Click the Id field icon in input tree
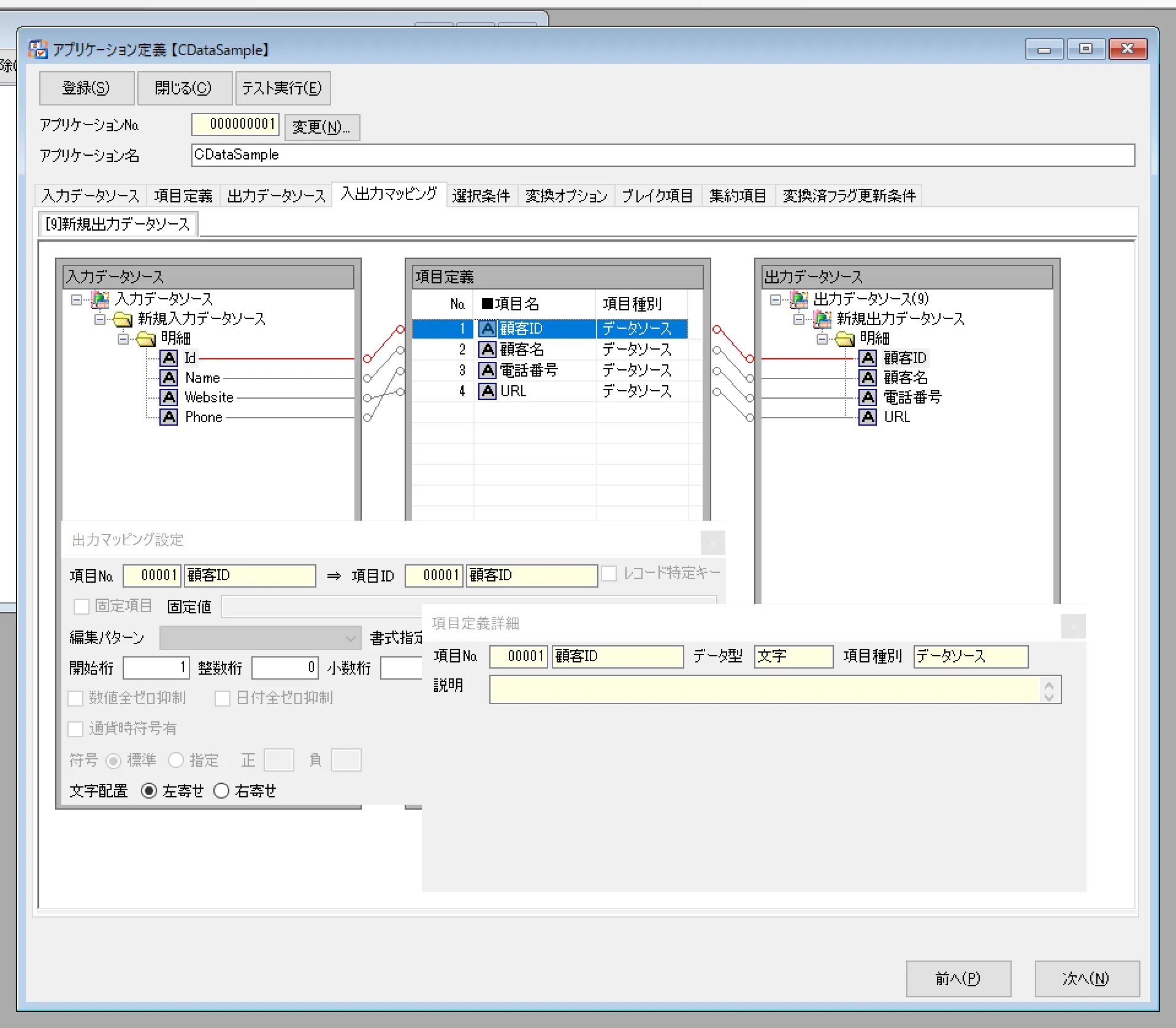 [x=169, y=358]
